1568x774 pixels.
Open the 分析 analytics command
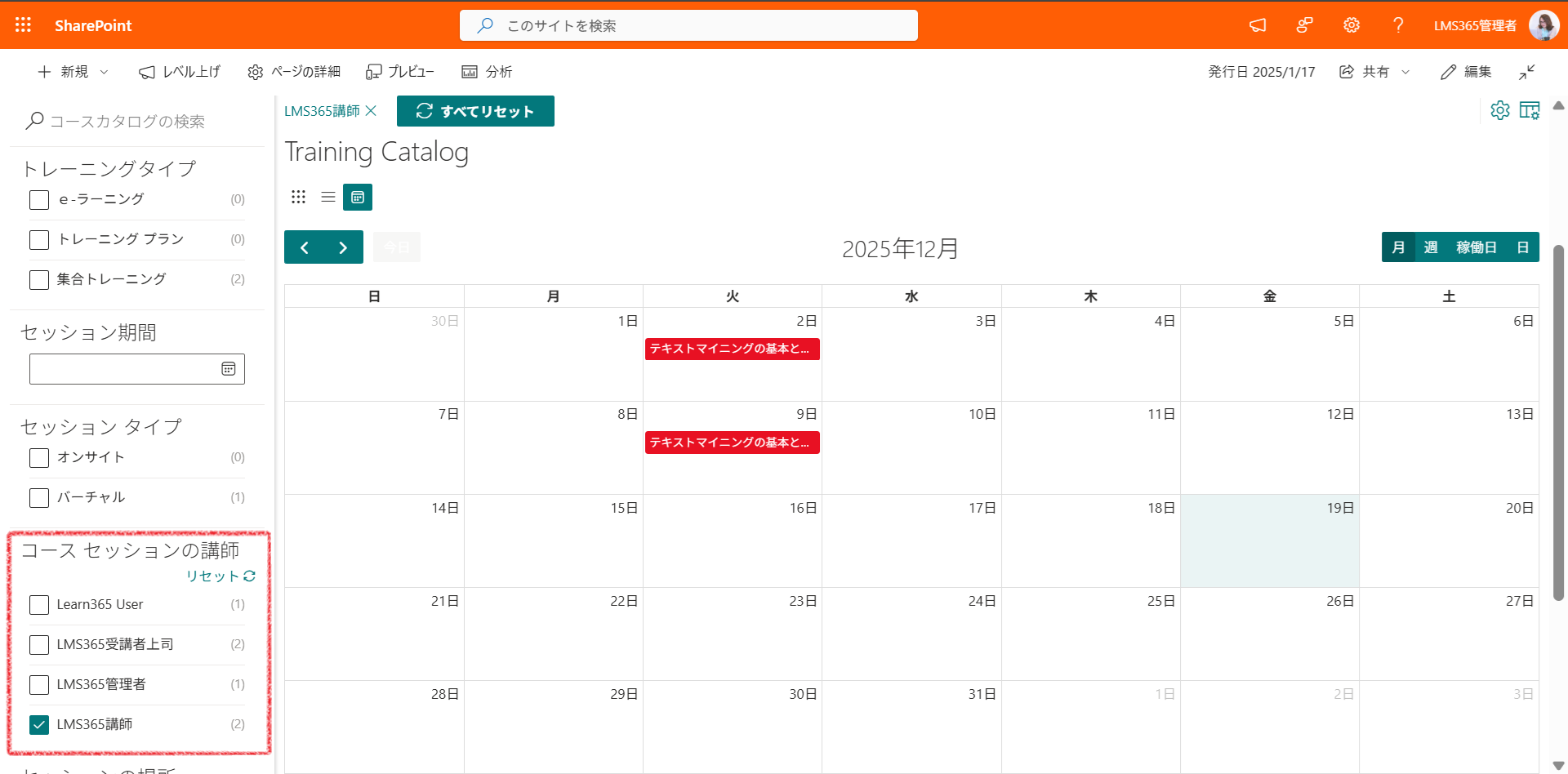coord(487,72)
